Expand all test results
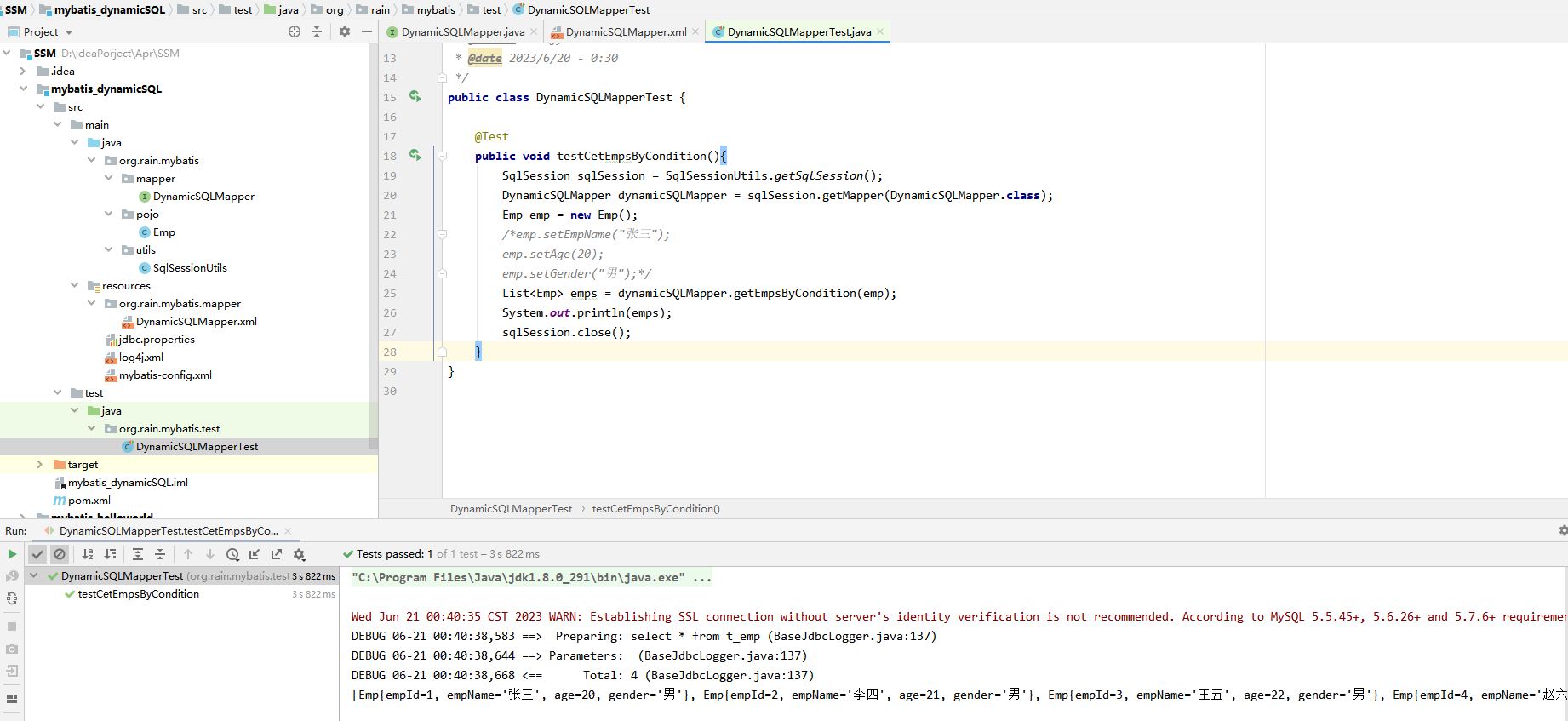 pos(138,554)
